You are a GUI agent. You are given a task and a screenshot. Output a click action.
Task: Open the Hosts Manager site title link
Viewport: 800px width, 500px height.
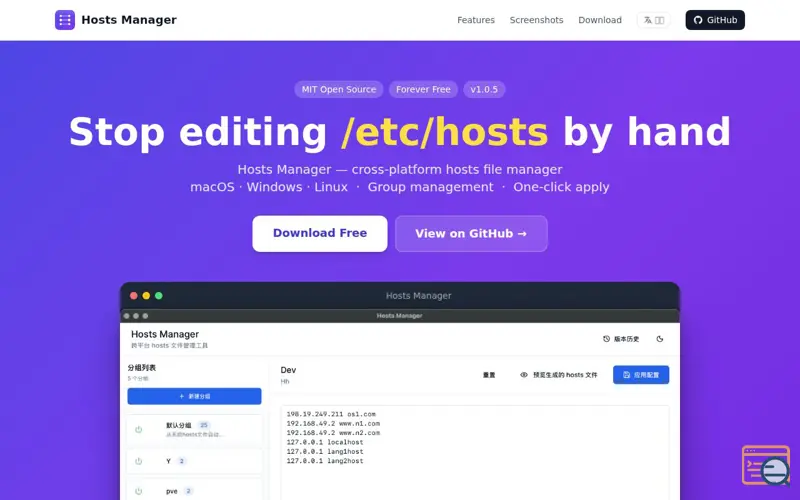click(129, 20)
